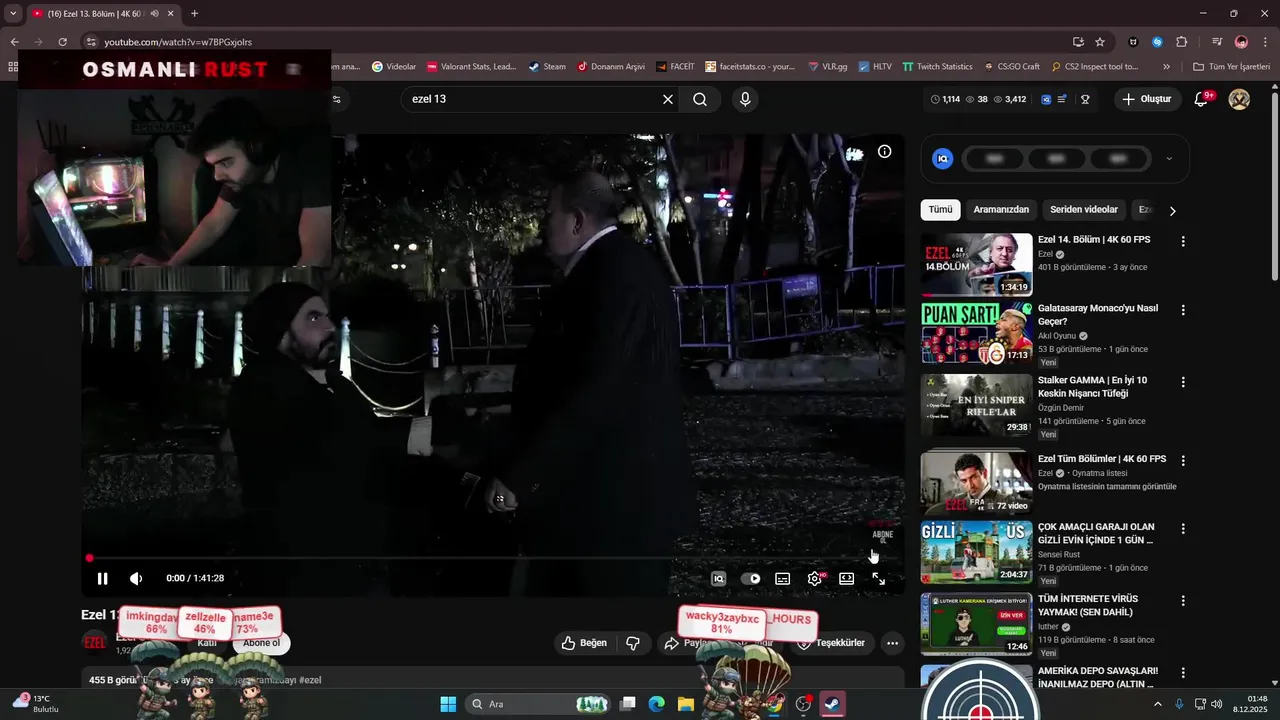
Task: Open player settings gear
Action: [x=815, y=578]
